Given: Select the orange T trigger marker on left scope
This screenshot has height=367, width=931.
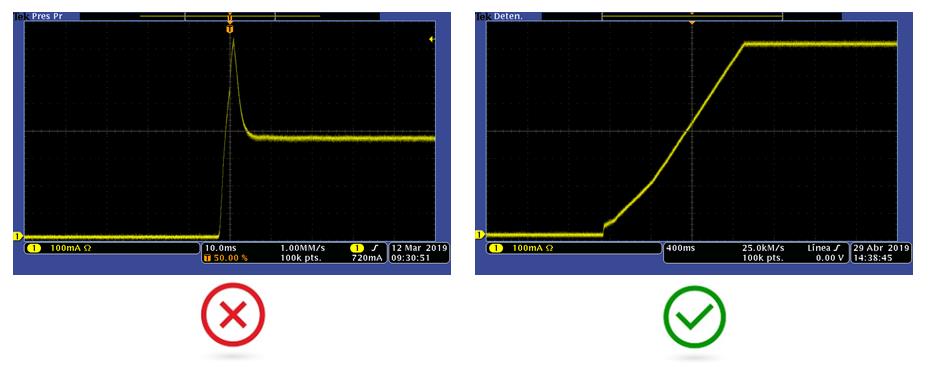Looking at the screenshot, I should click(x=230, y=29).
